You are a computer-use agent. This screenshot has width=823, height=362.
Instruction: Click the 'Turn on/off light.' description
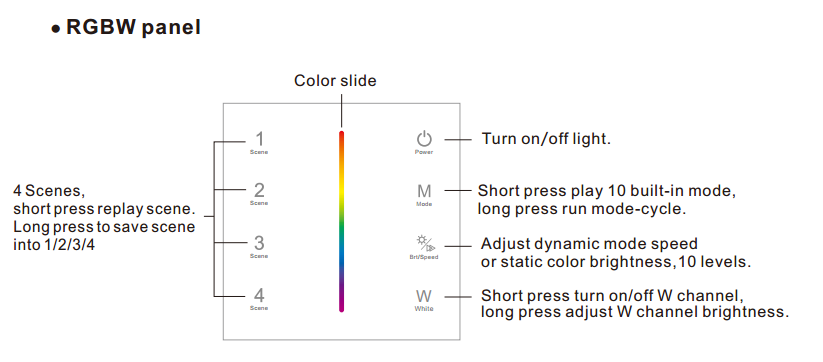(x=546, y=139)
